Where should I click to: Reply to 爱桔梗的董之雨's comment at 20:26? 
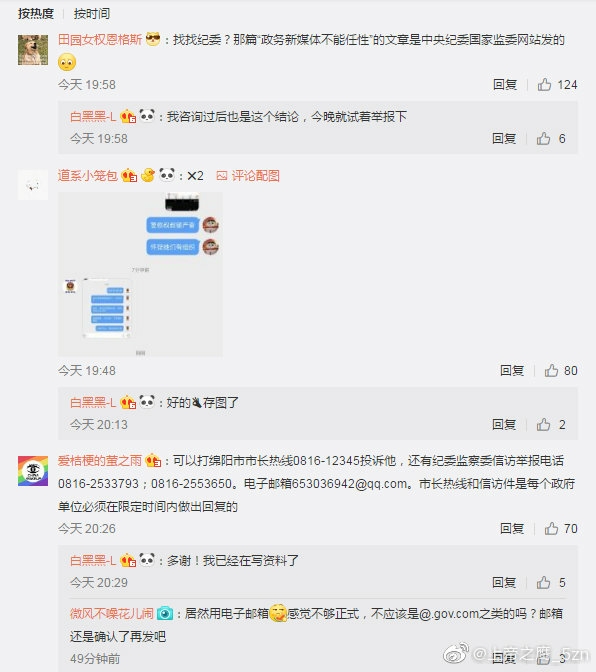[x=512, y=528]
